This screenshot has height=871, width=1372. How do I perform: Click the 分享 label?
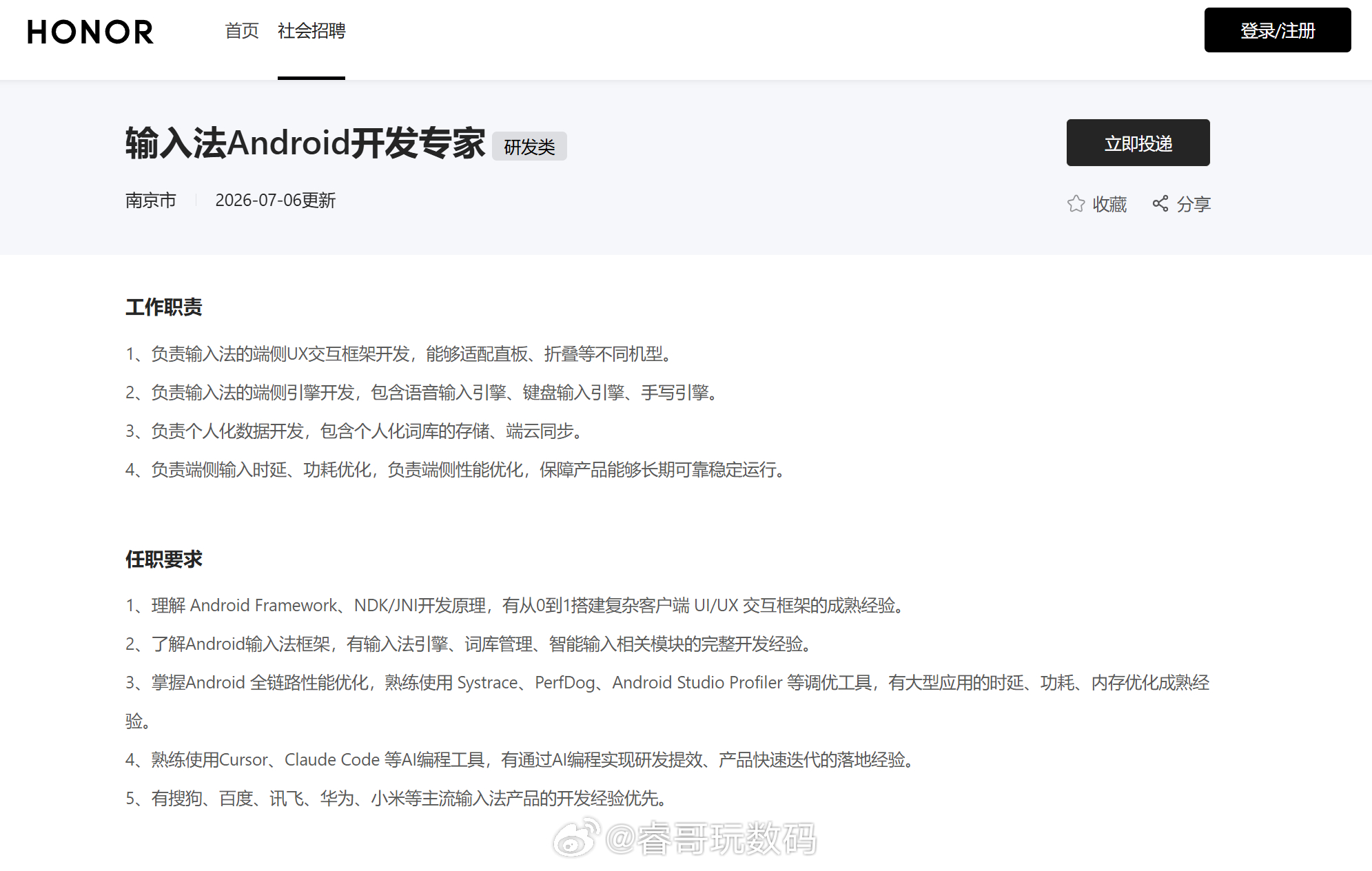click(x=1194, y=204)
